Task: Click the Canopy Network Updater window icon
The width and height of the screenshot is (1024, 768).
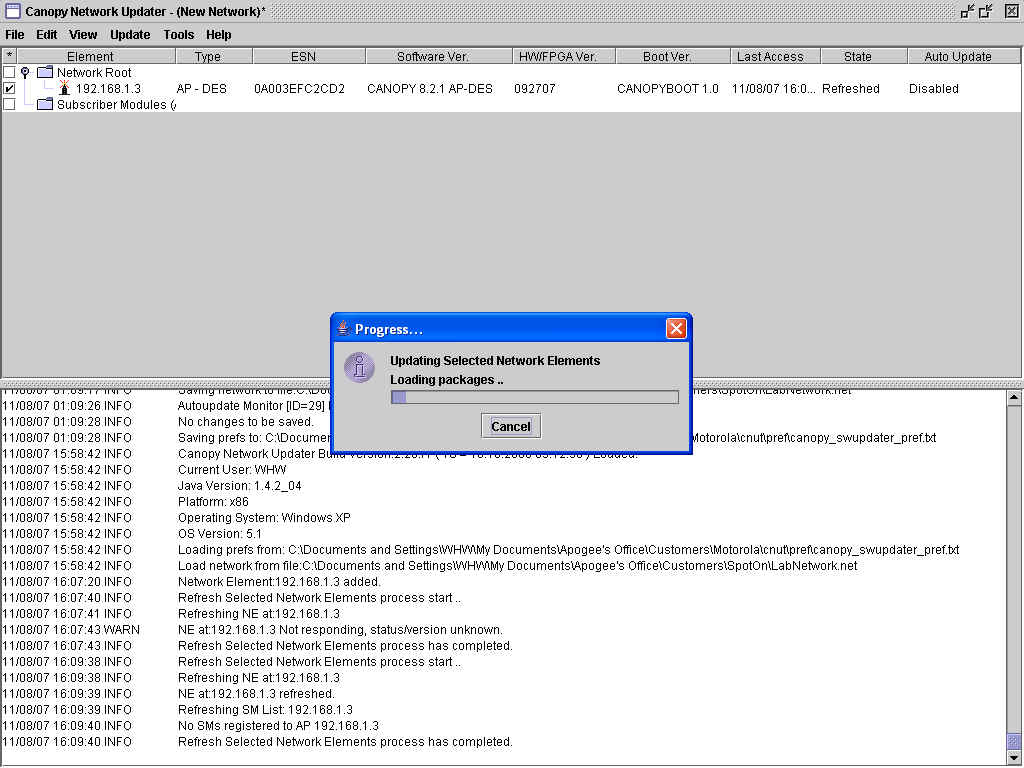Action: (12, 12)
